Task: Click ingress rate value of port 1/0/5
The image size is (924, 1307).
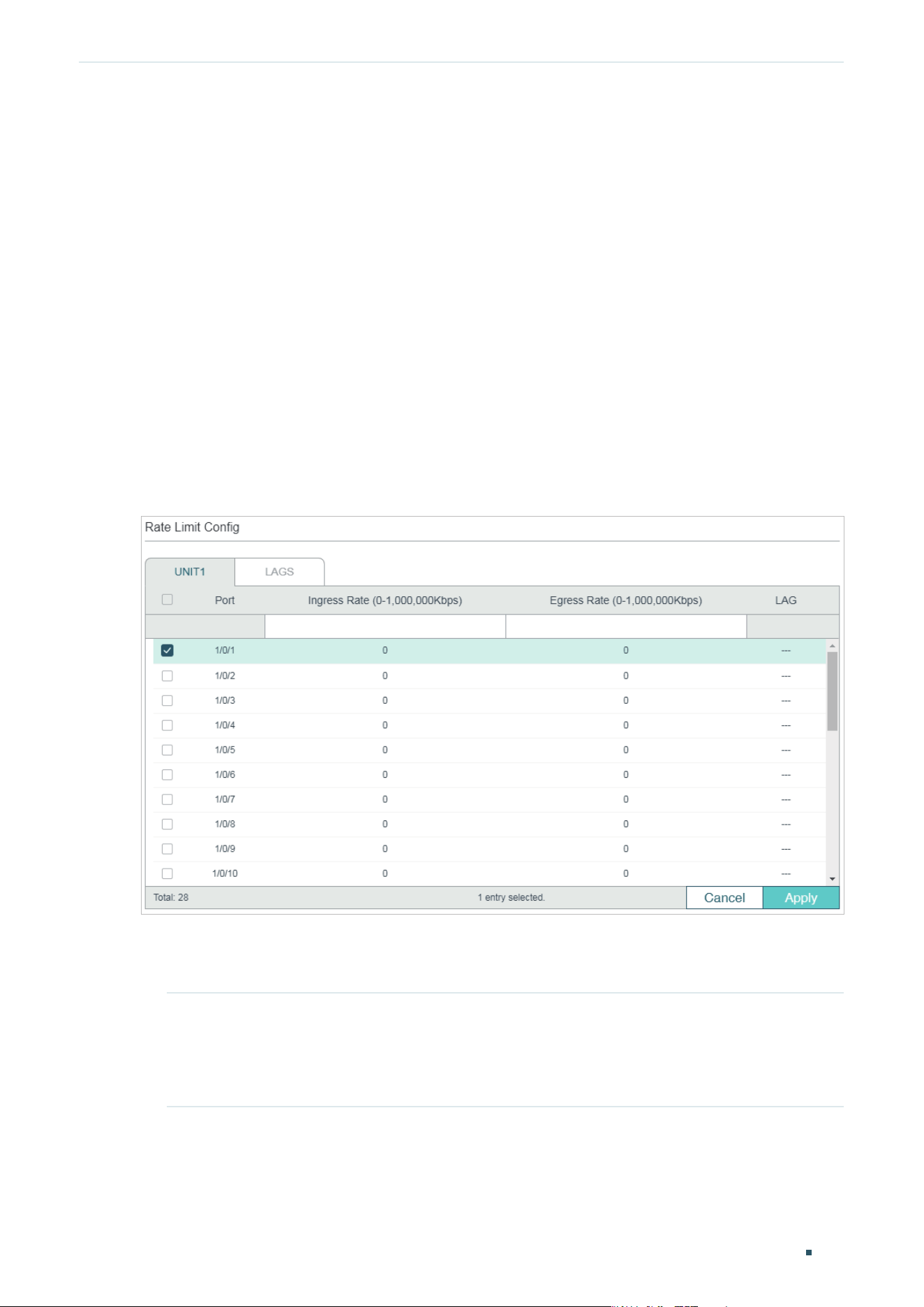Action: pyautogui.click(x=385, y=750)
